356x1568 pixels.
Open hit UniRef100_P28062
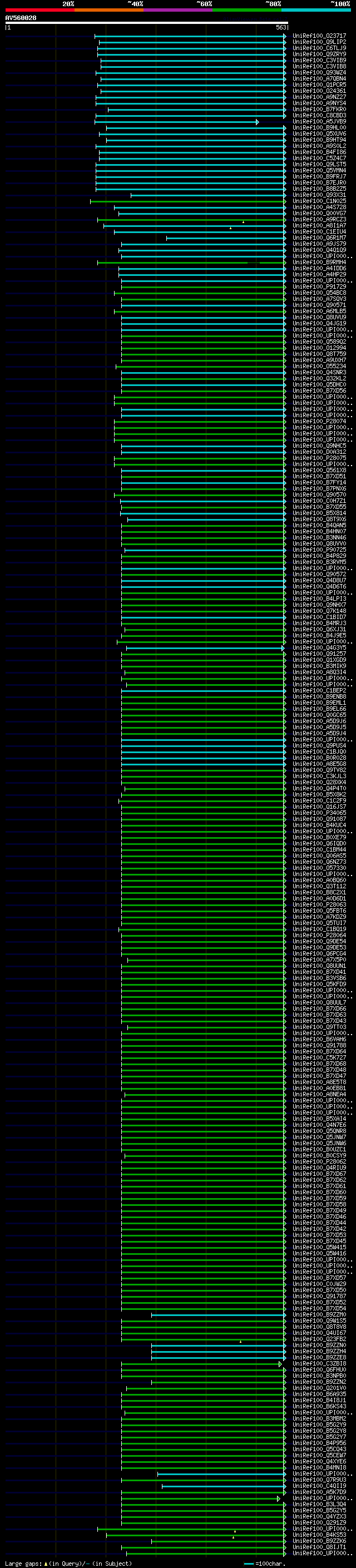pyautogui.click(x=319, y=1161)
